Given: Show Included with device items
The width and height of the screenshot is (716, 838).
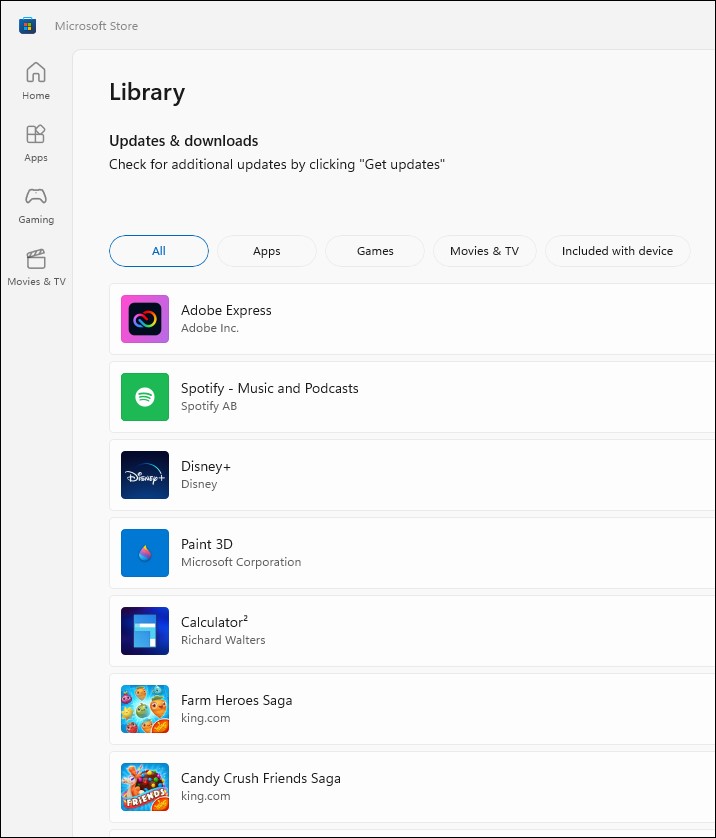Looking at the screenshot, I should click(617, 251).
